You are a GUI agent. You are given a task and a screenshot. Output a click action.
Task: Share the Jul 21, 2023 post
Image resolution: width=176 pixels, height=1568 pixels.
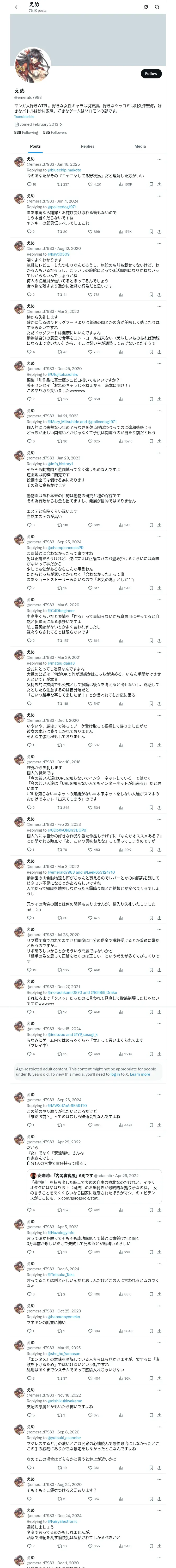[x=159, y=441]
